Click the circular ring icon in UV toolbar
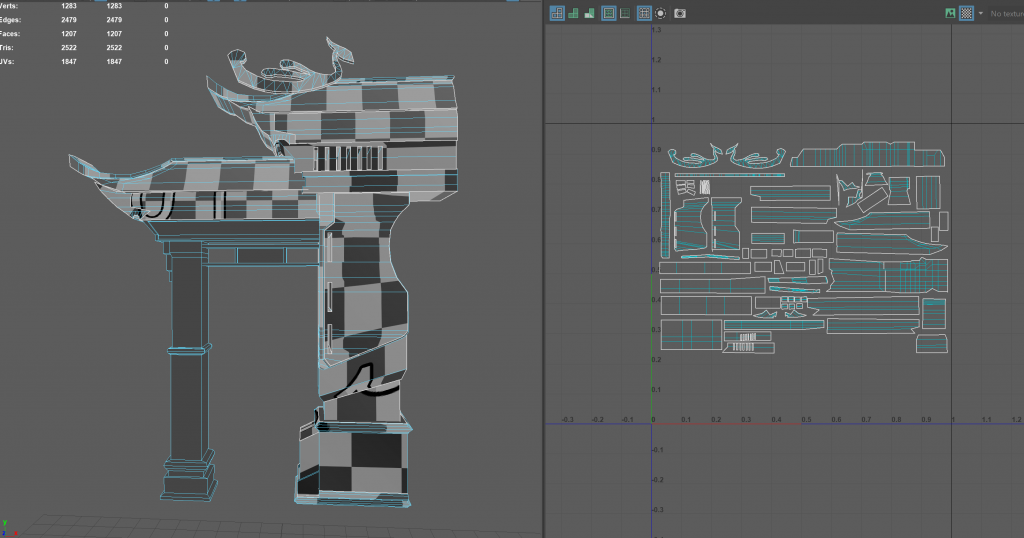The width and height of the screenshot is (1024, 538). [x=660, y=13]
